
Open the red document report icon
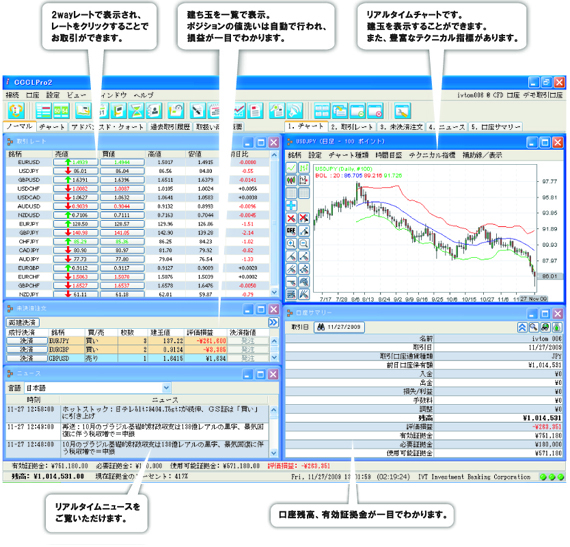[x=255, y=110]
